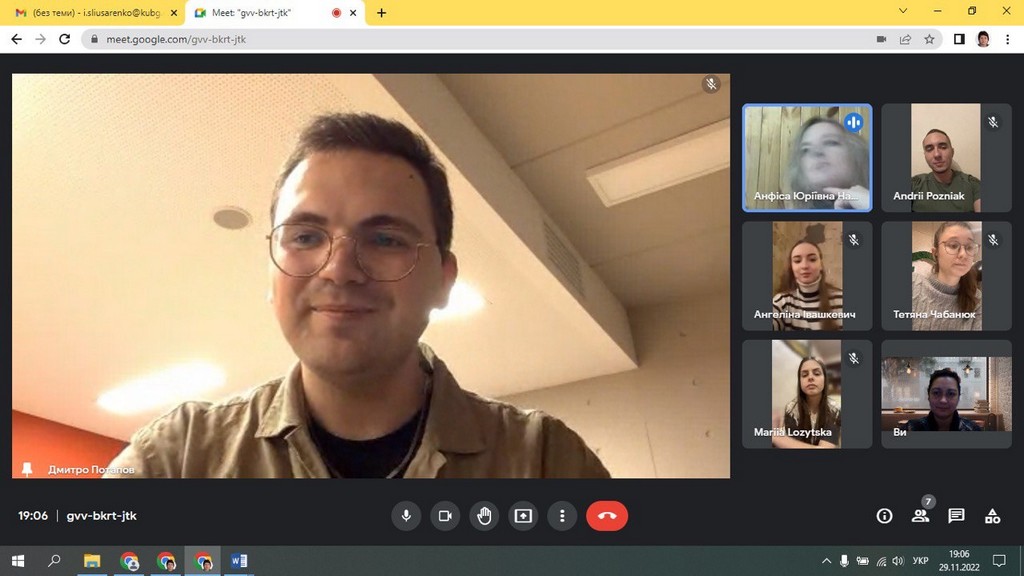This screenshot has width=1024, height=576.
Task: Open the meeting details info icon
Action: (x=884, y=516)
